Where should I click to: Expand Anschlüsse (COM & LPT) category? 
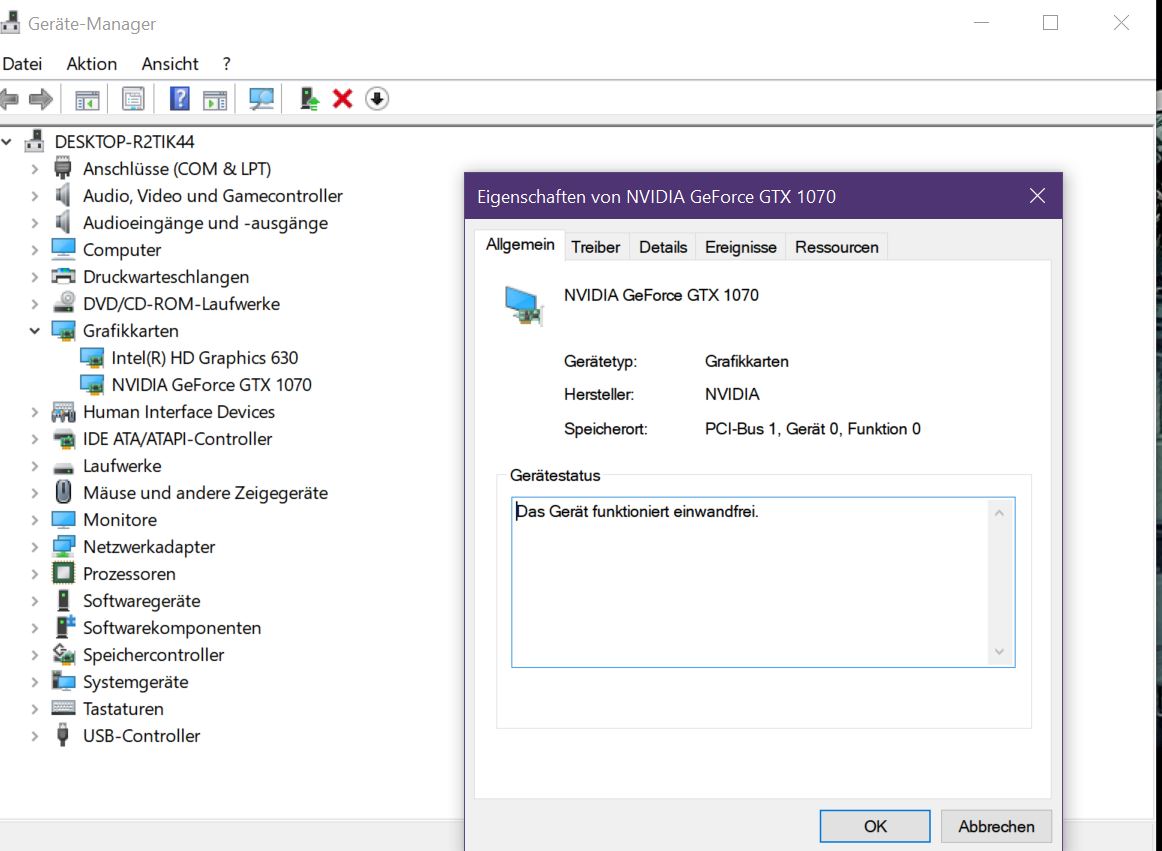click(x=35, y=168)
